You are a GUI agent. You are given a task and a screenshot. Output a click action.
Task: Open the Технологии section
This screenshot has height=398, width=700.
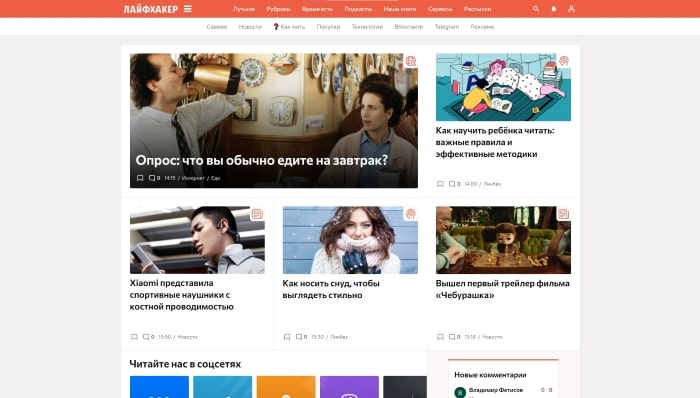(367, 27)
